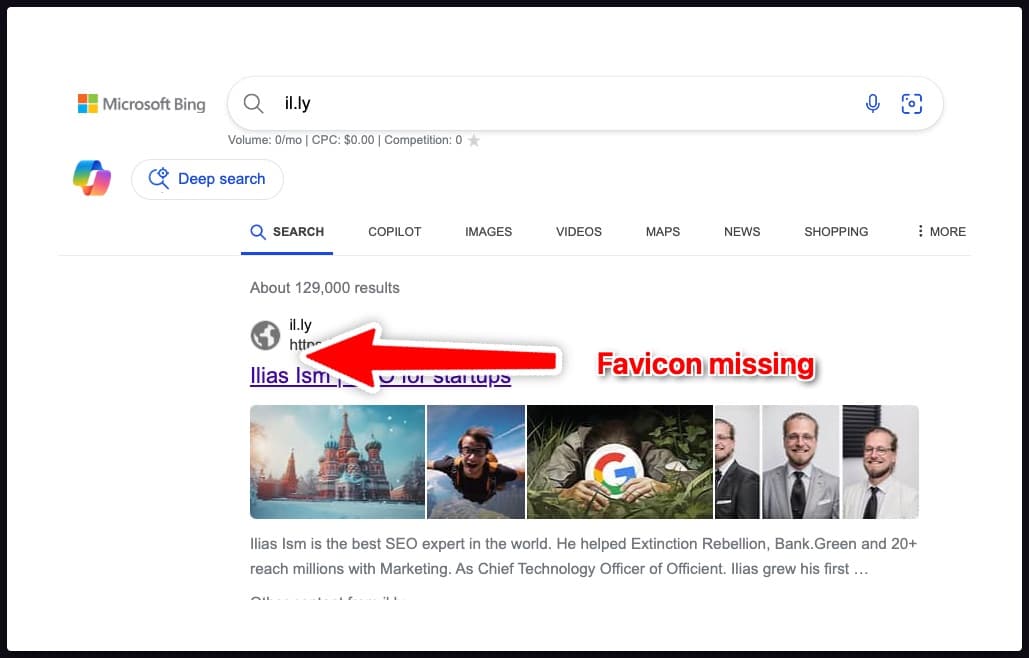The width and height of the screenshot is (1029, 658).
Task: Expand the MORE tabs menu
Action: 940,231
